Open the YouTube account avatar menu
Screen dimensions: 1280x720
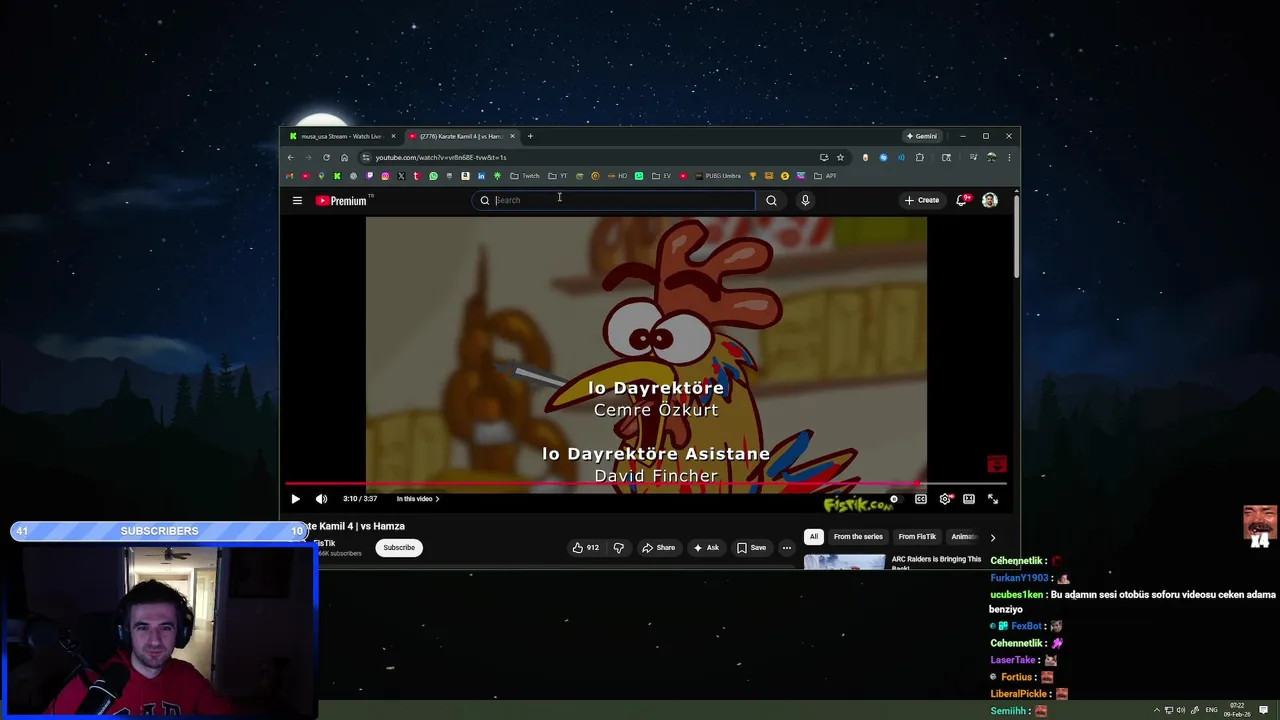tap(990, 200)
